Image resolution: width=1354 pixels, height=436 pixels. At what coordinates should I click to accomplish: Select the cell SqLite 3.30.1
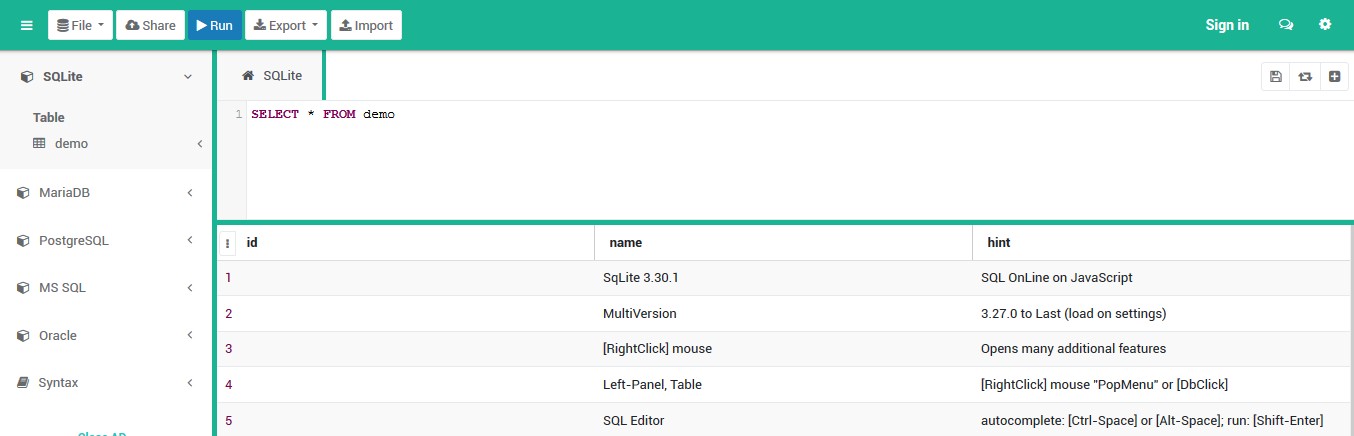(x=783, y=277)
